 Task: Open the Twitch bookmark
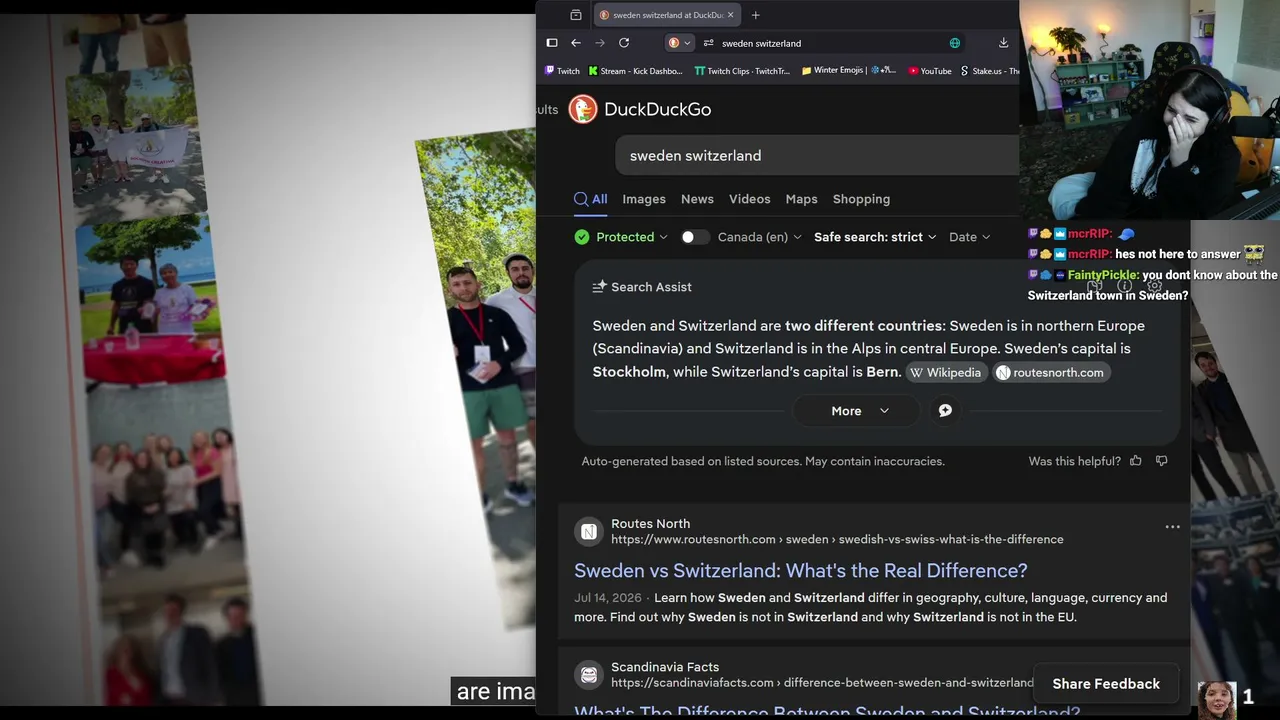click(562, 71)
